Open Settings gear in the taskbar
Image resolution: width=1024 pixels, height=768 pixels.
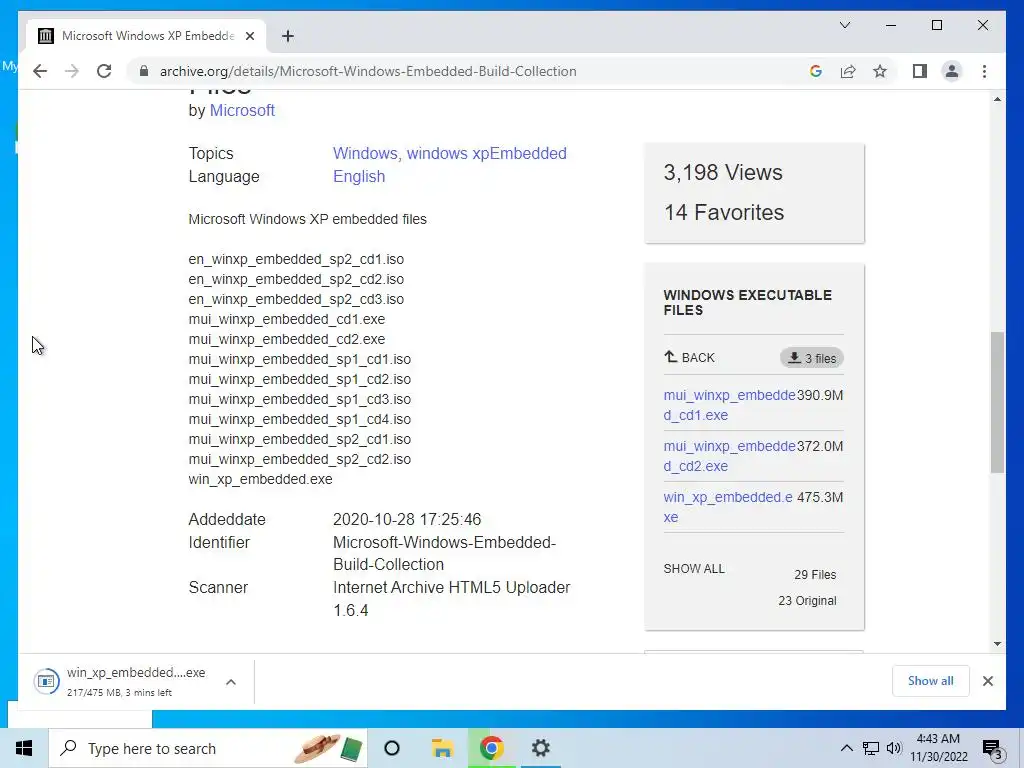pyautogui.click(x=540, y=748)
